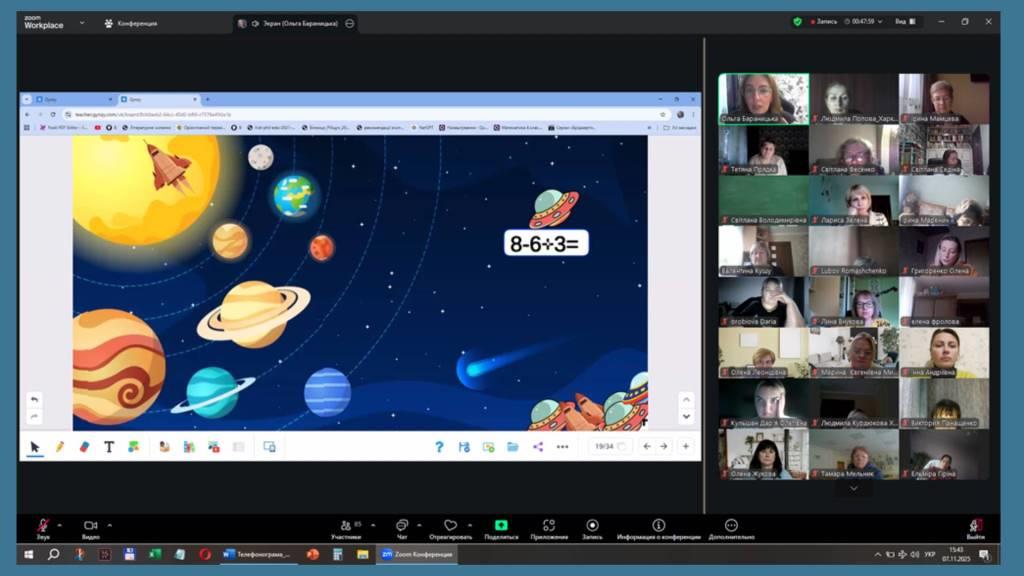Click the red Выйти leave button

click(976, 526)
